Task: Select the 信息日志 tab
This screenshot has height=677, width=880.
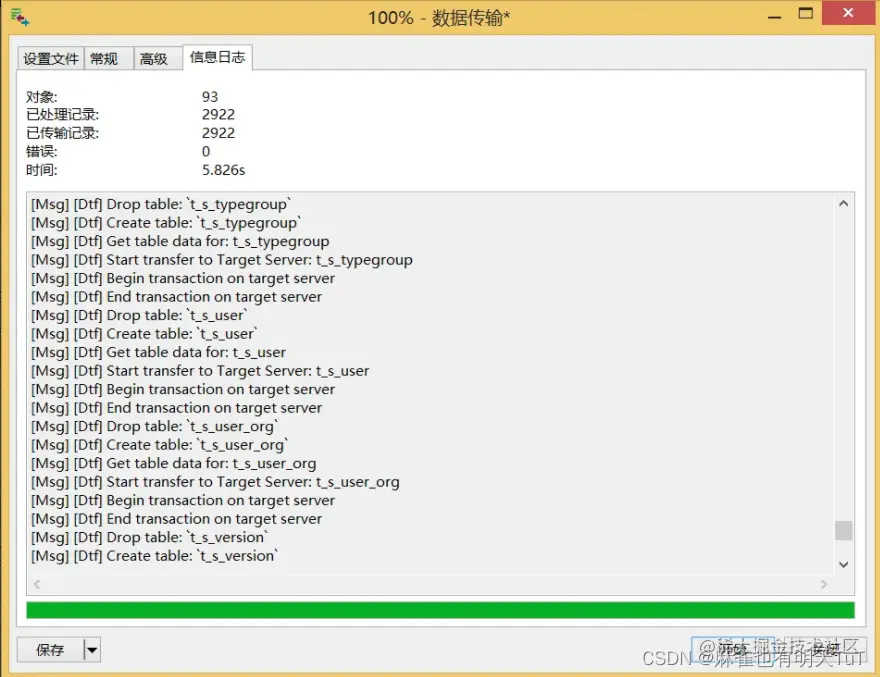Action: tap(218, 57)
